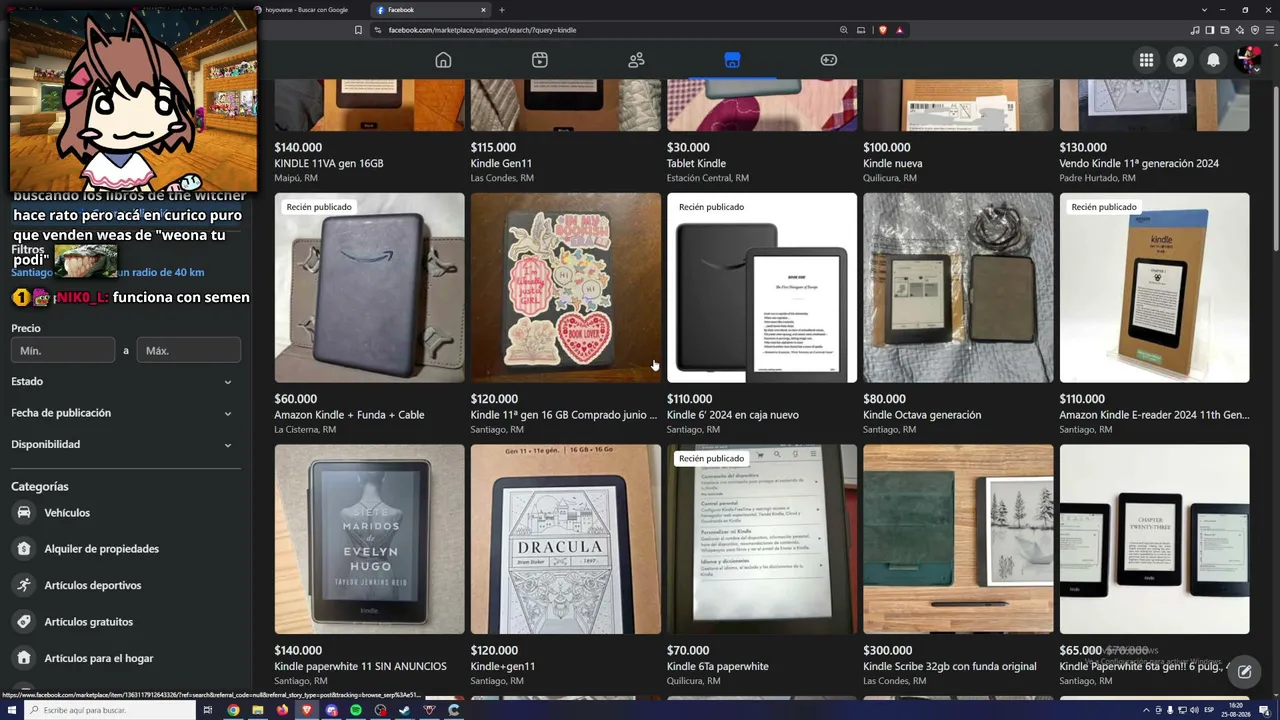The image size is (1280, 720).
Task: Click the system volume speaker icon
Action: point(1194,710)
